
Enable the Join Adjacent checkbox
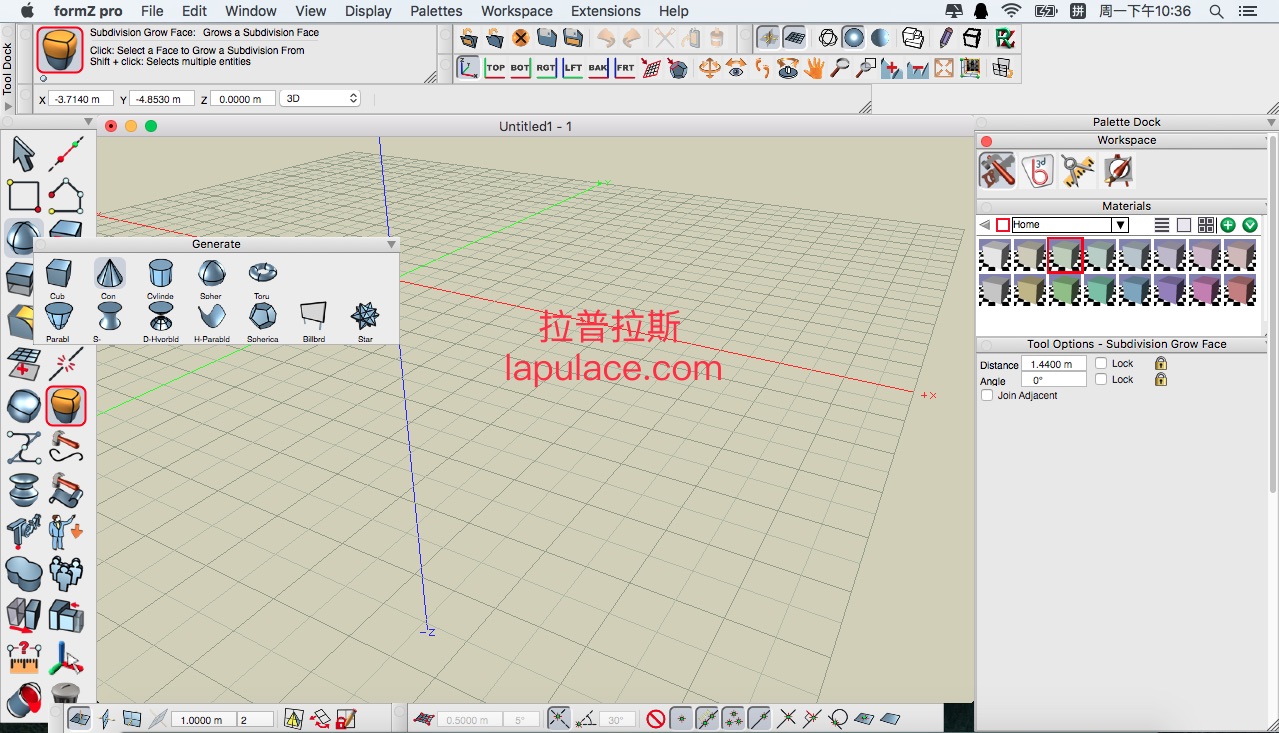[x=987, y=396]
